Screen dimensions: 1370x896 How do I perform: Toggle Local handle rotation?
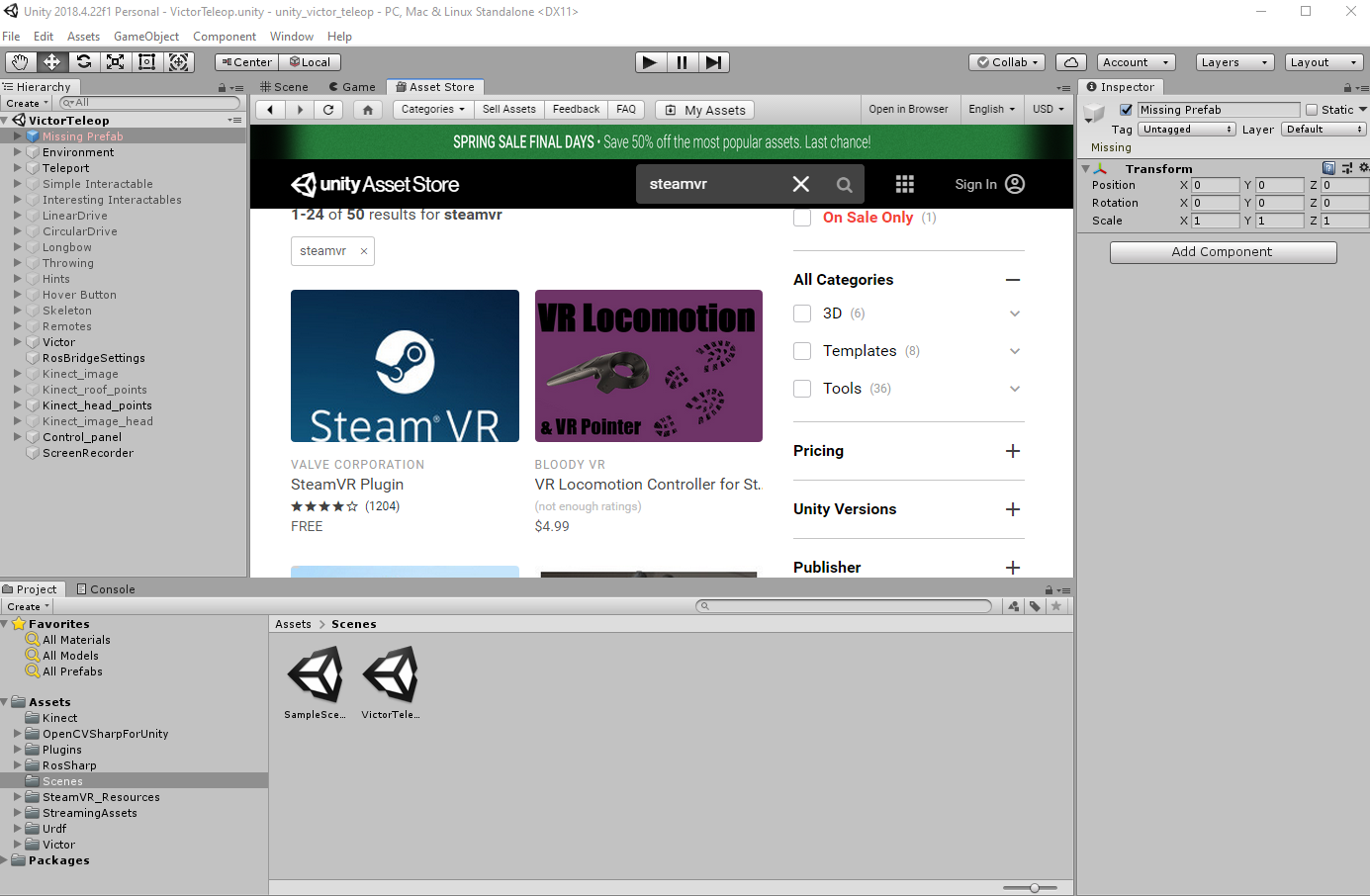(x=310, y=62)
